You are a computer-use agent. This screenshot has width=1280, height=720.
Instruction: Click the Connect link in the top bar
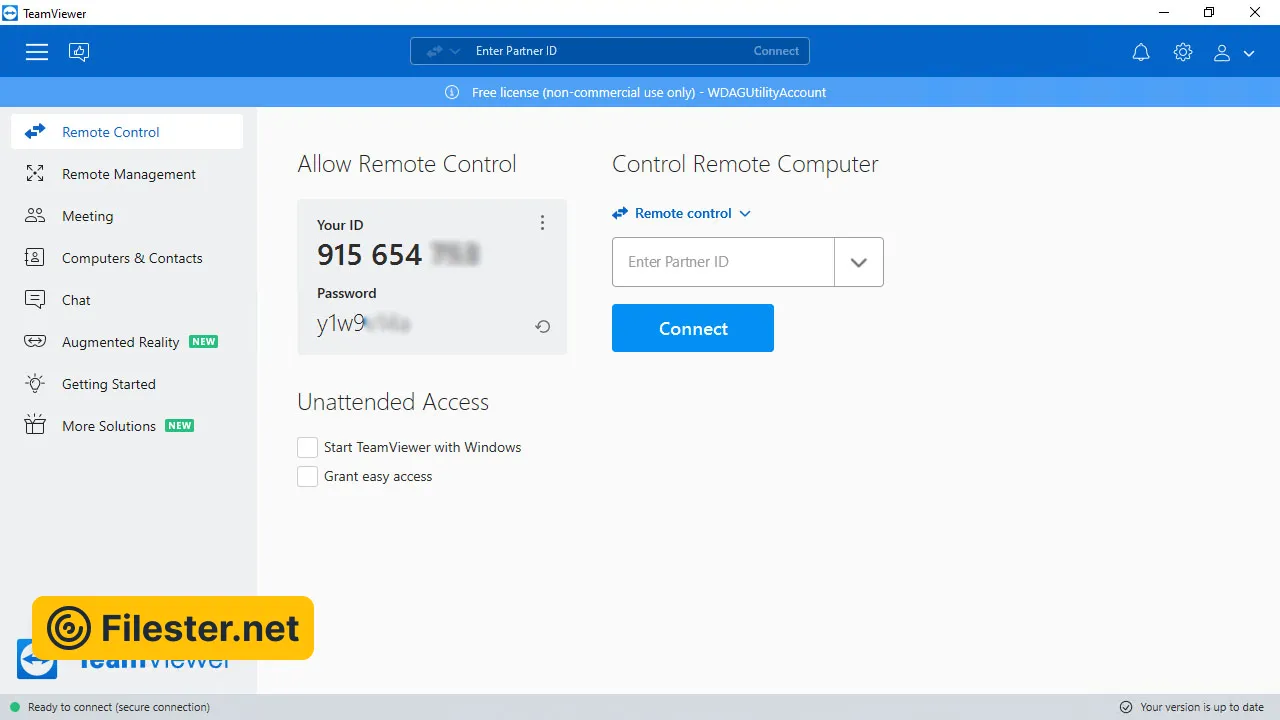(x=776, y=51)
